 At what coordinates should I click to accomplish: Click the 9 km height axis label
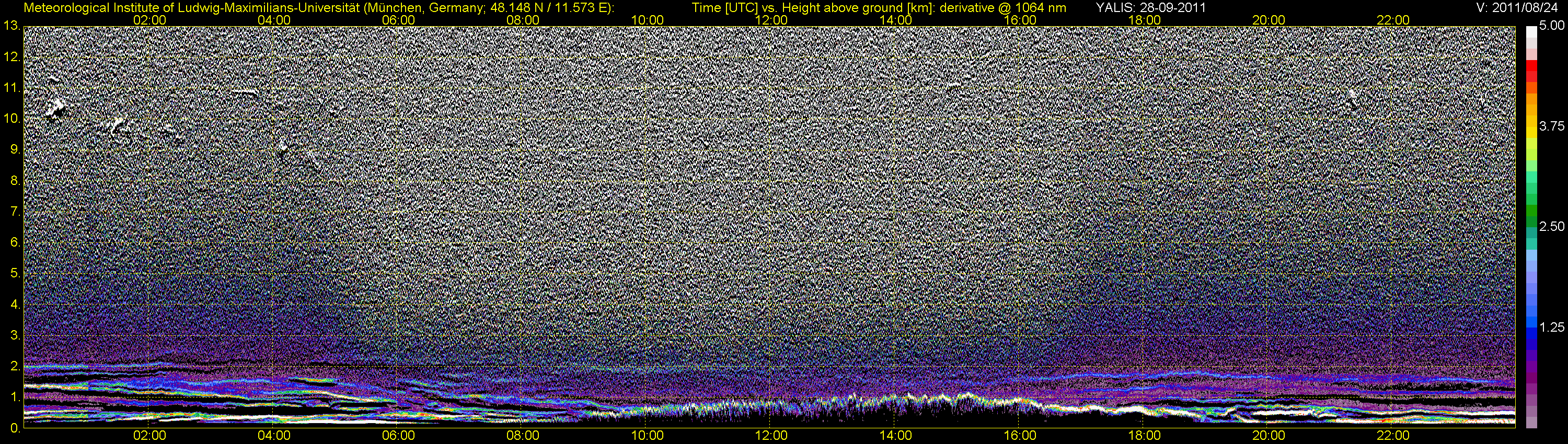coord(15,149)
